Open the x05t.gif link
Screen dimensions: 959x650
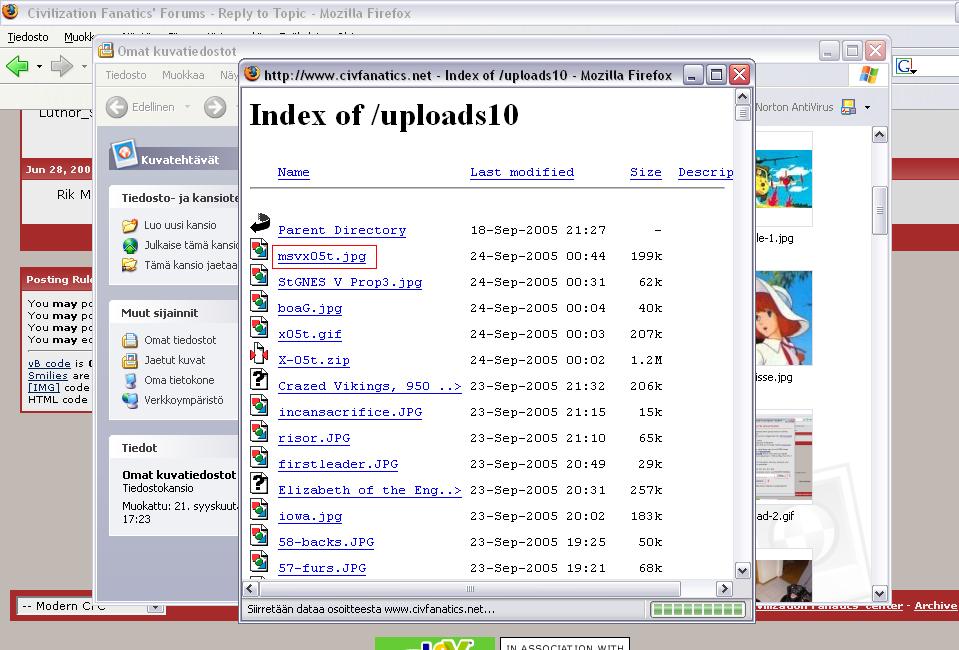[309, 334]
